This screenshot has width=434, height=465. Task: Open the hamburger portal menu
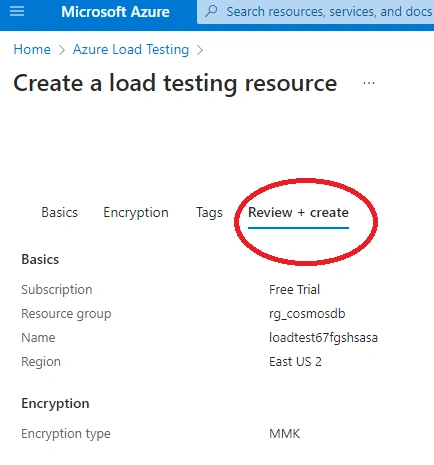tap(17, 11)
